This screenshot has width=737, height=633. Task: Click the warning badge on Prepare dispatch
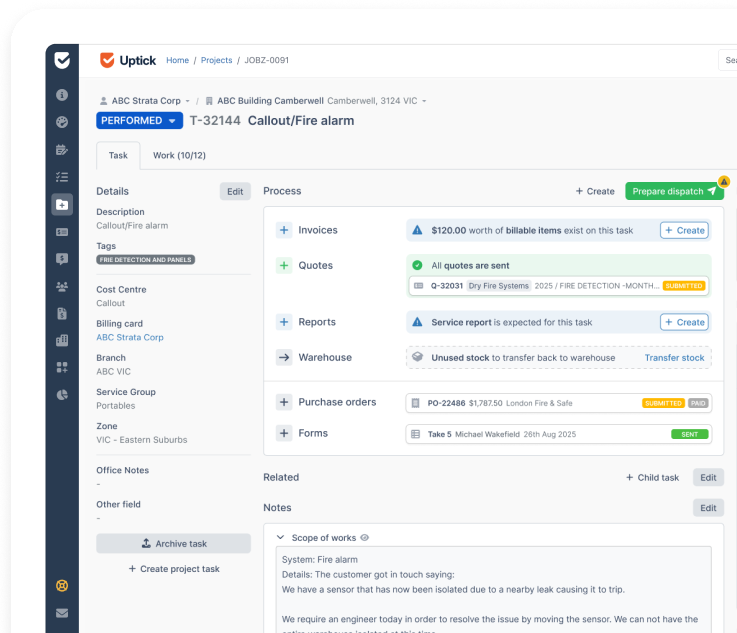724,181
